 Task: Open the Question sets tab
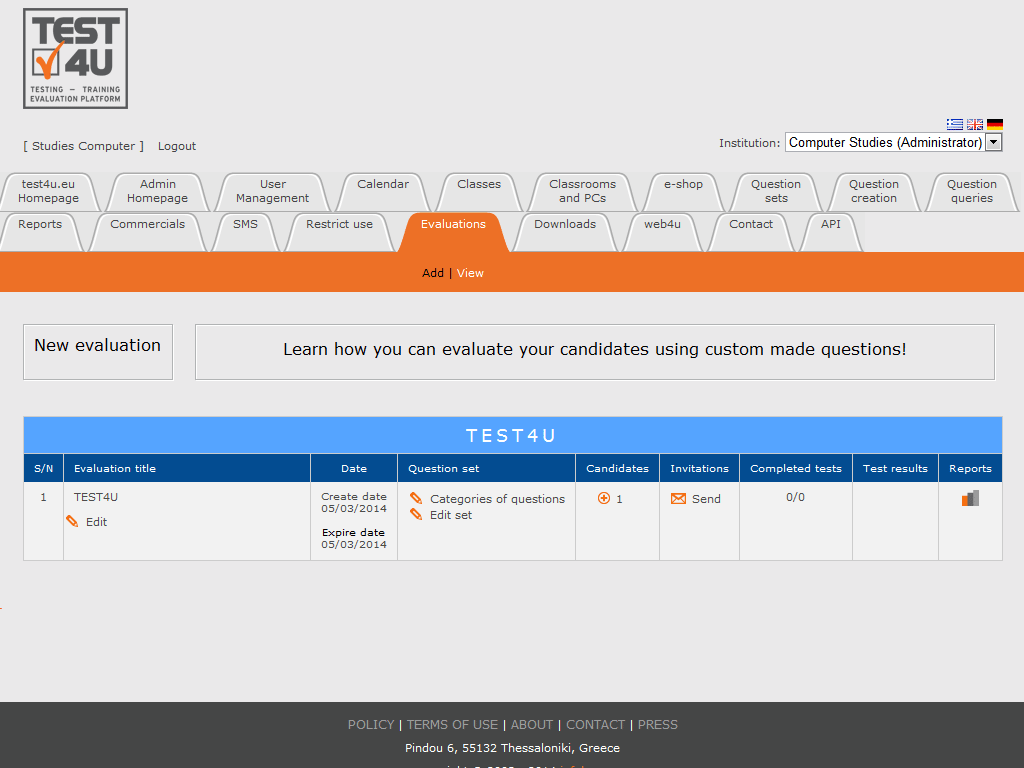click(x=776, y=191)
